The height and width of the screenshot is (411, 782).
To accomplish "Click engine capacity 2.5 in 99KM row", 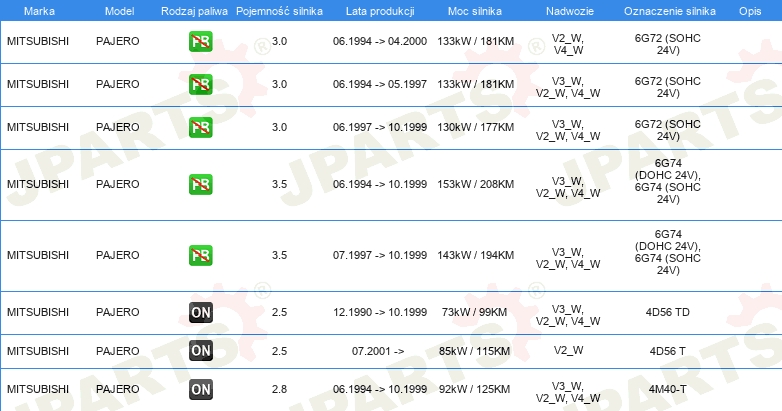I will tap(279, 312).
